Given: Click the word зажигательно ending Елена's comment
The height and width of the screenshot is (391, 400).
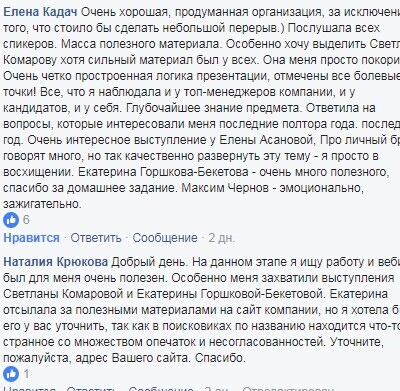Looking at the screenshot, I should point(42,204).
